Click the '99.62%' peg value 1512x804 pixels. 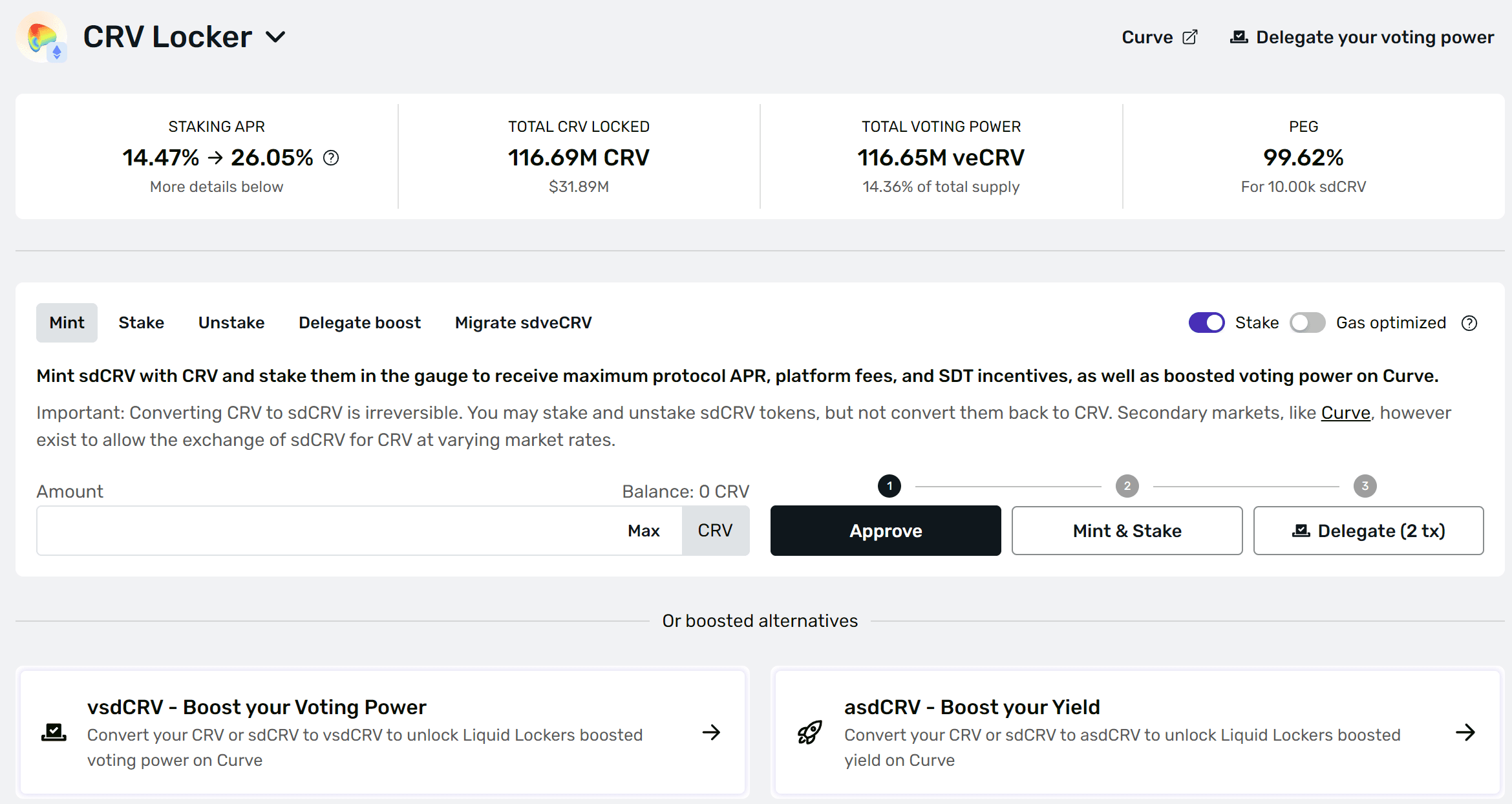(x=1303, y=158)
